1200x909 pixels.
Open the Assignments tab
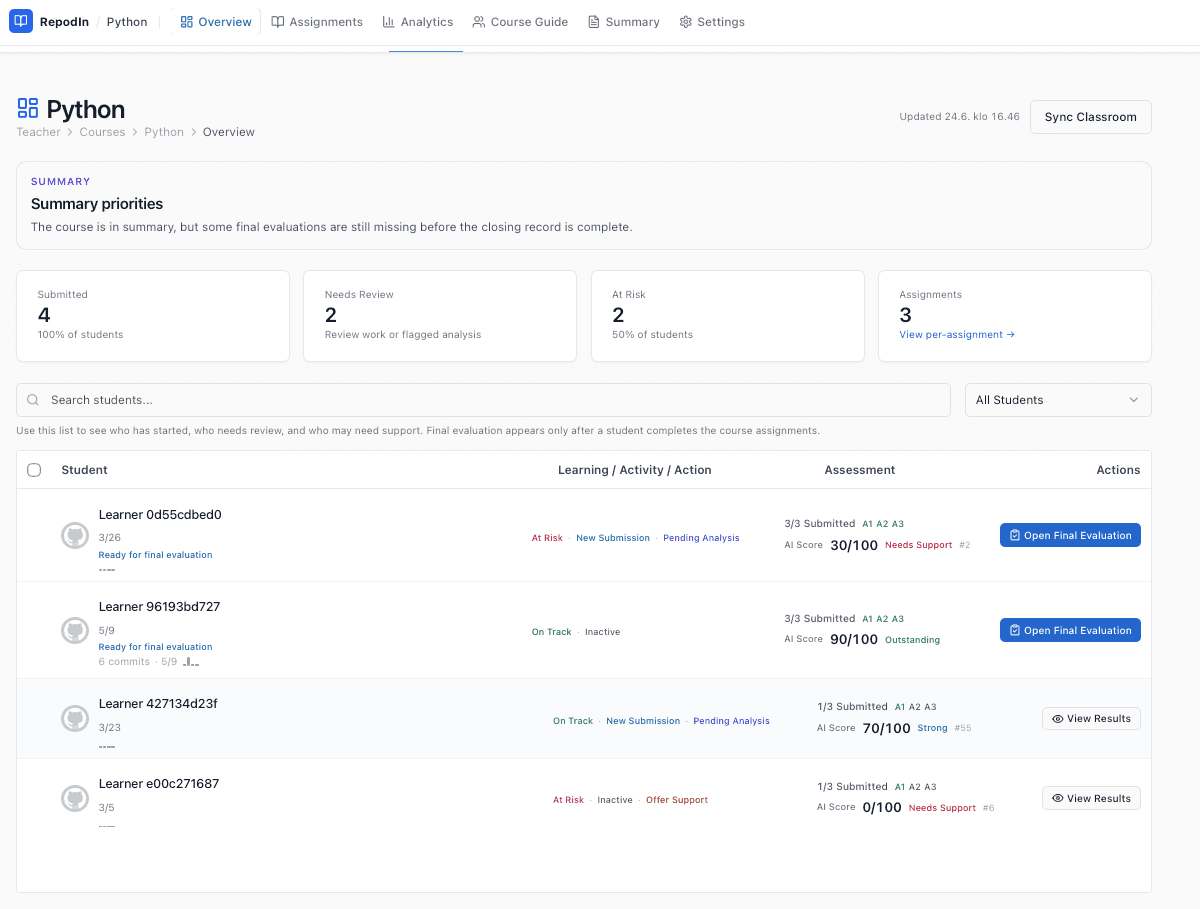tap(317, 22)
